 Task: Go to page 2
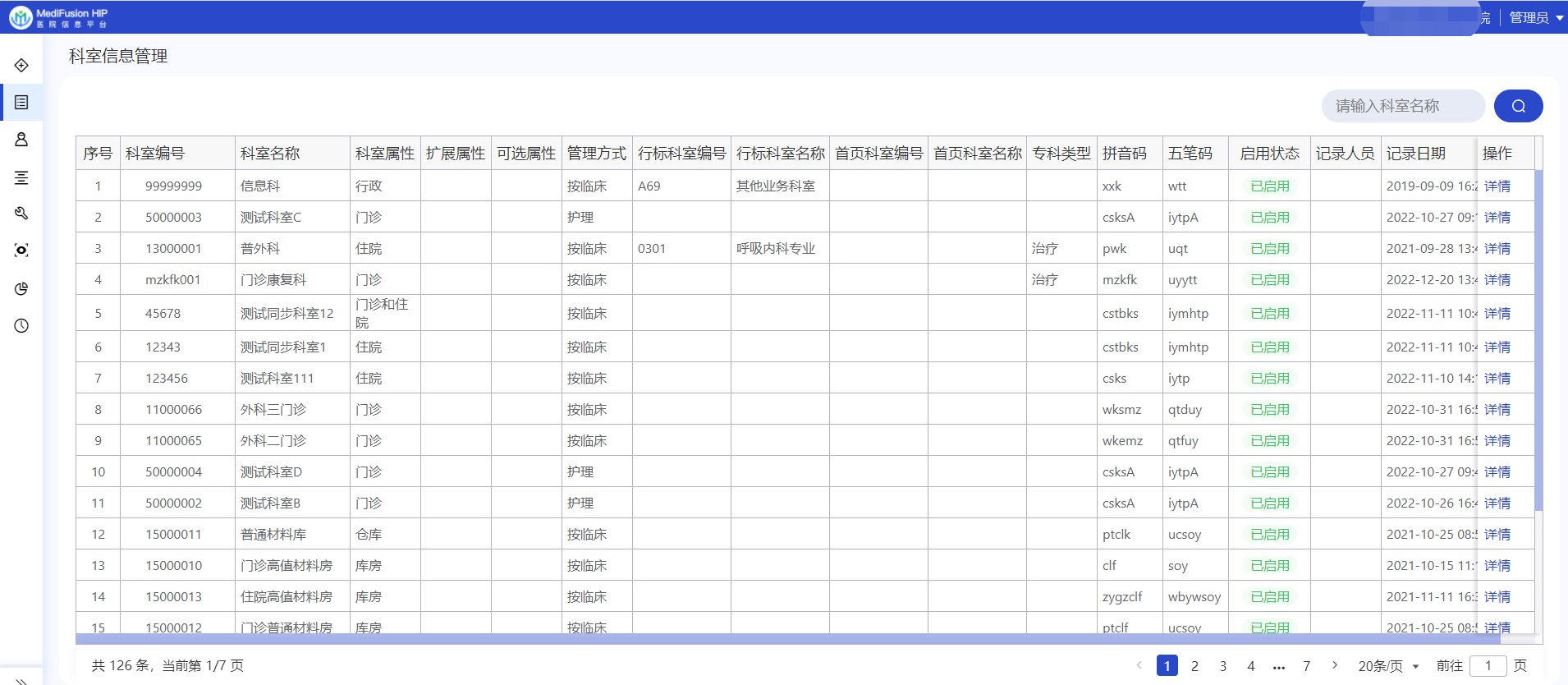(1194, 666)
